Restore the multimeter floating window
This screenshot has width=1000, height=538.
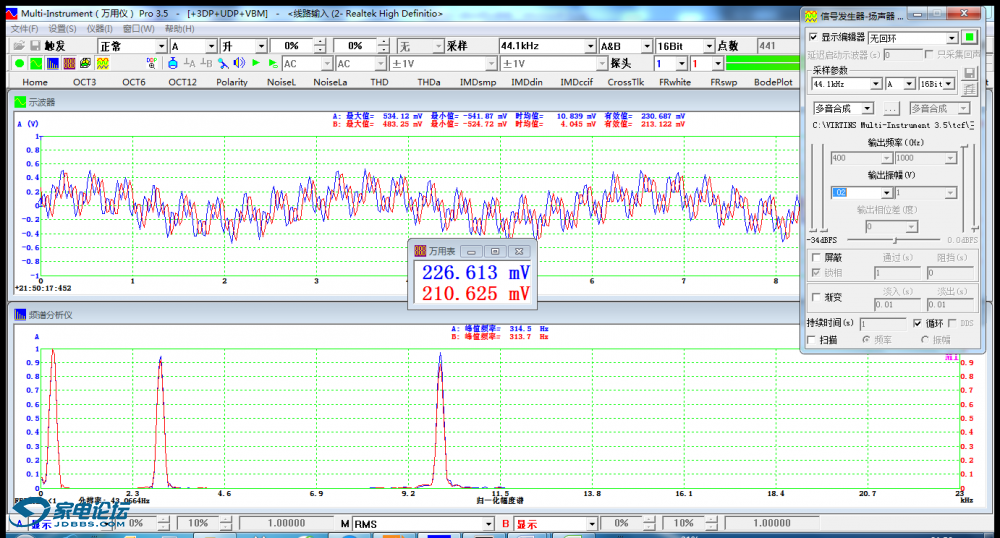coord(495,251)
